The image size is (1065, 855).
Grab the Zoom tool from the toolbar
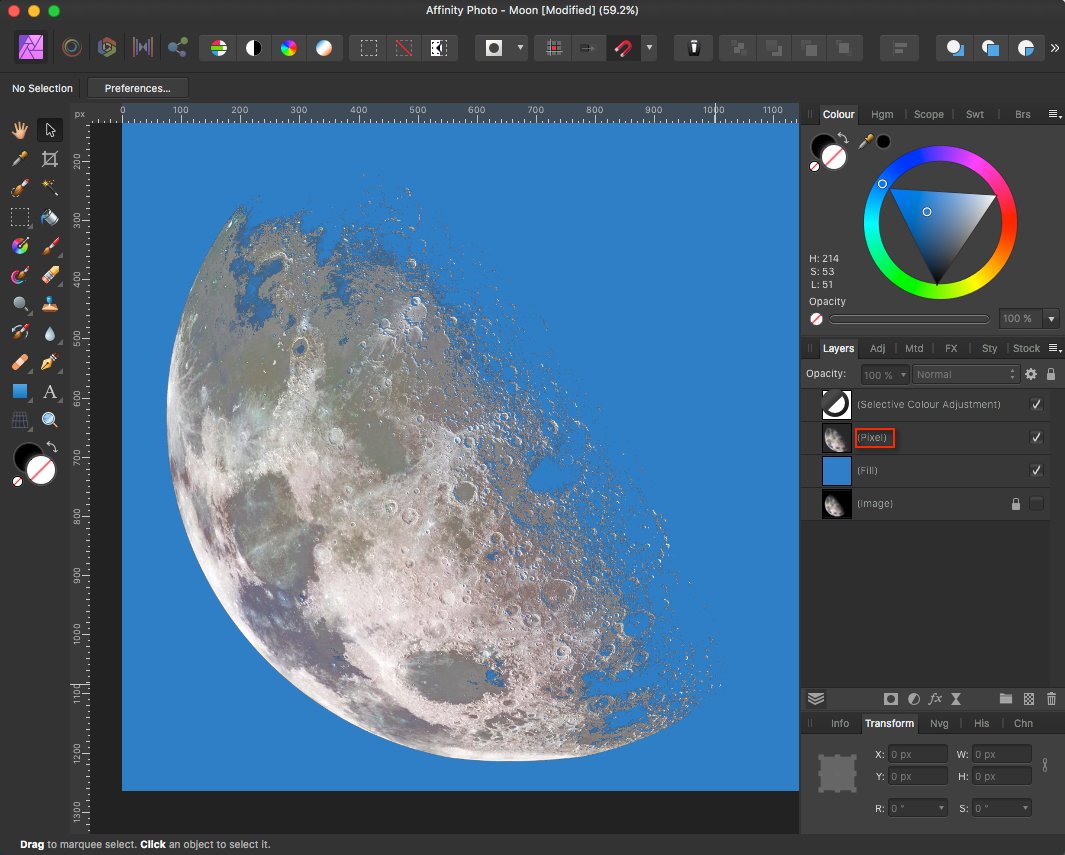click(x=49, y=420)
